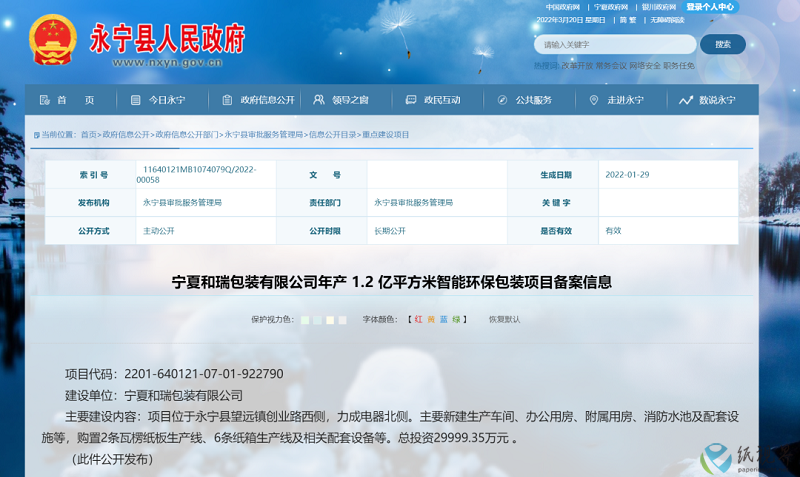This screenshot has width=800, height=477.
Task: Click the 政民互动 chat bubble icon
Action: pos(411,100)
